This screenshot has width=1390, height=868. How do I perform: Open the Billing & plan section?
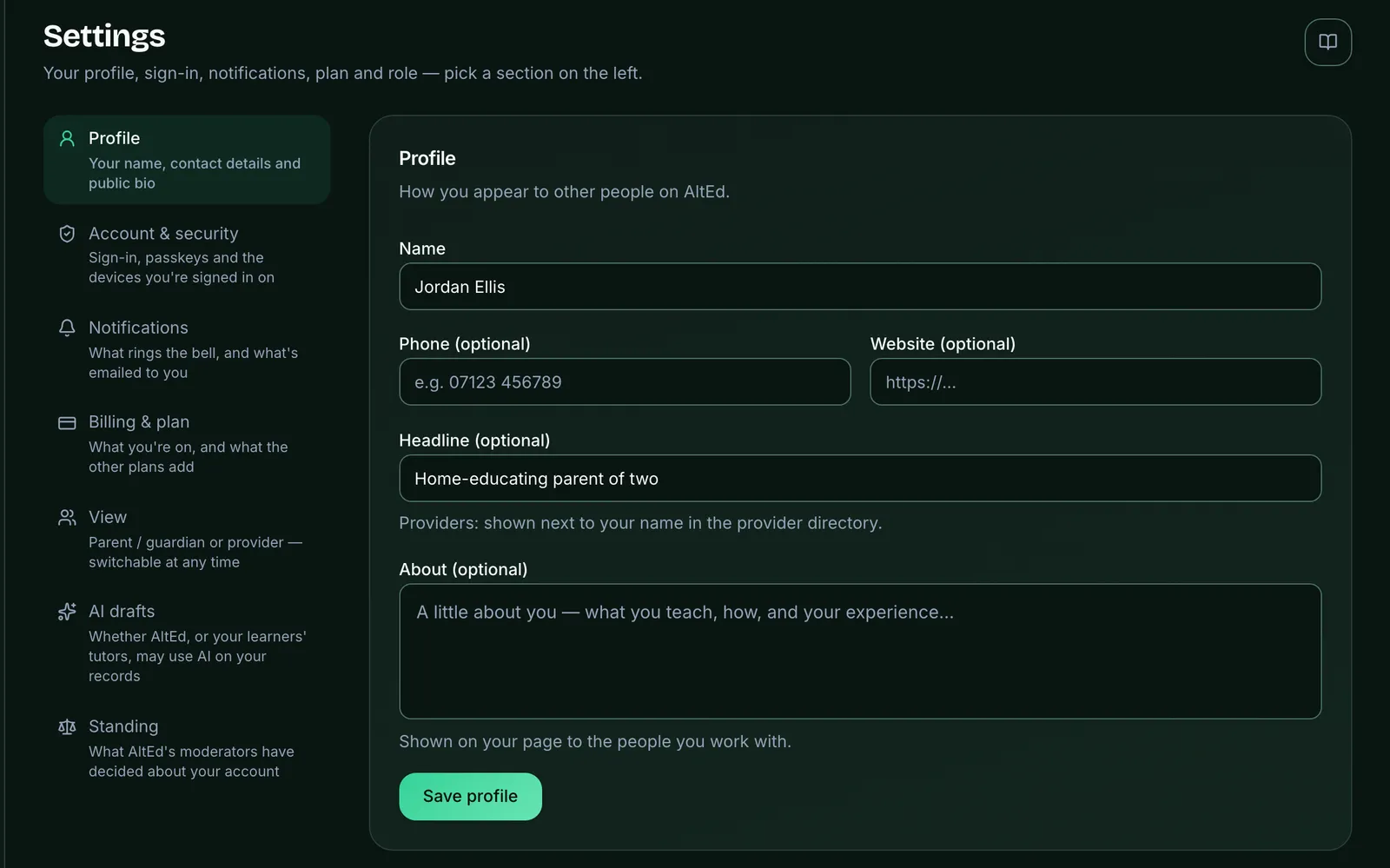pos(187,443)
